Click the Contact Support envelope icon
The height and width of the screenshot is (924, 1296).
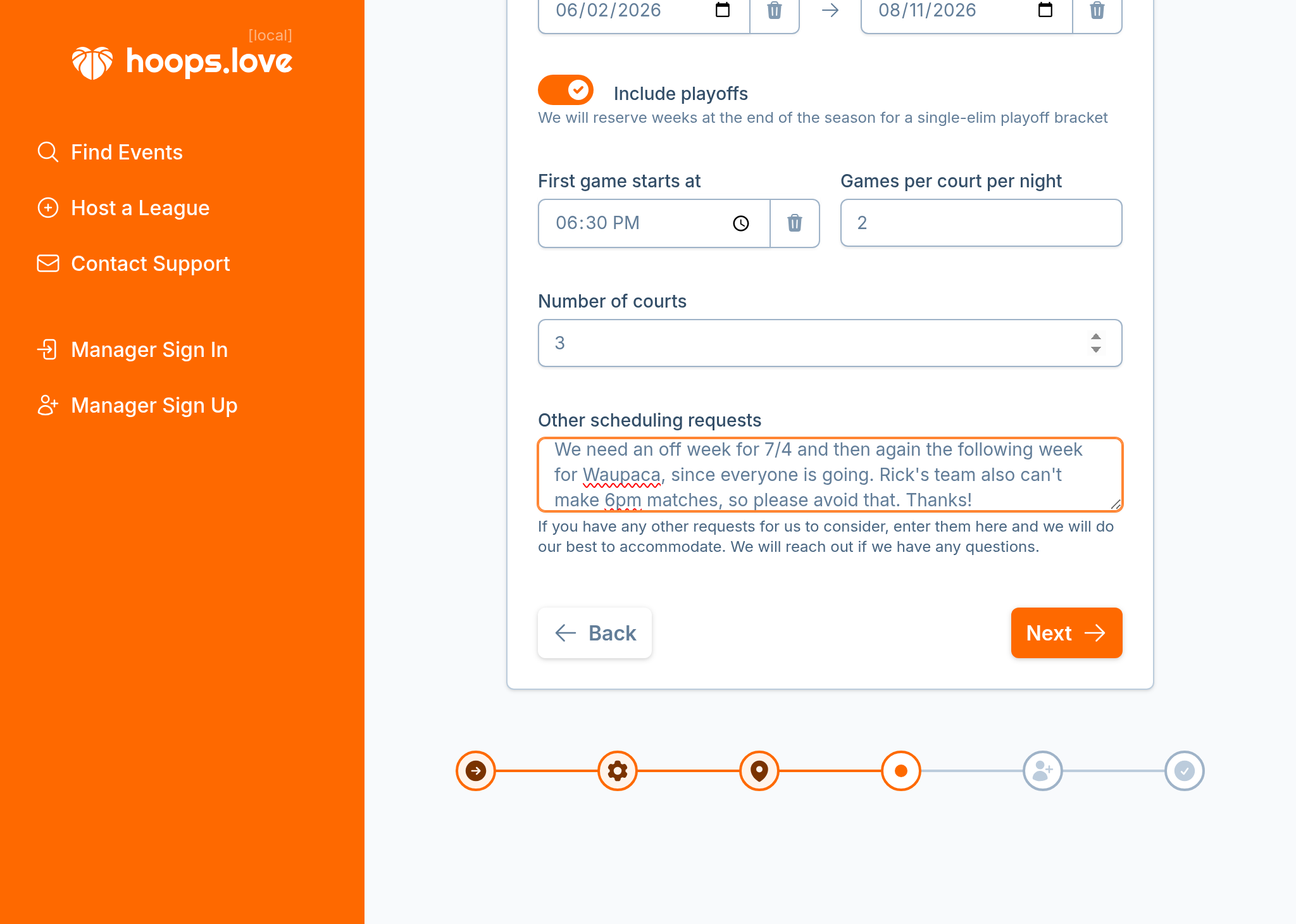48,264
